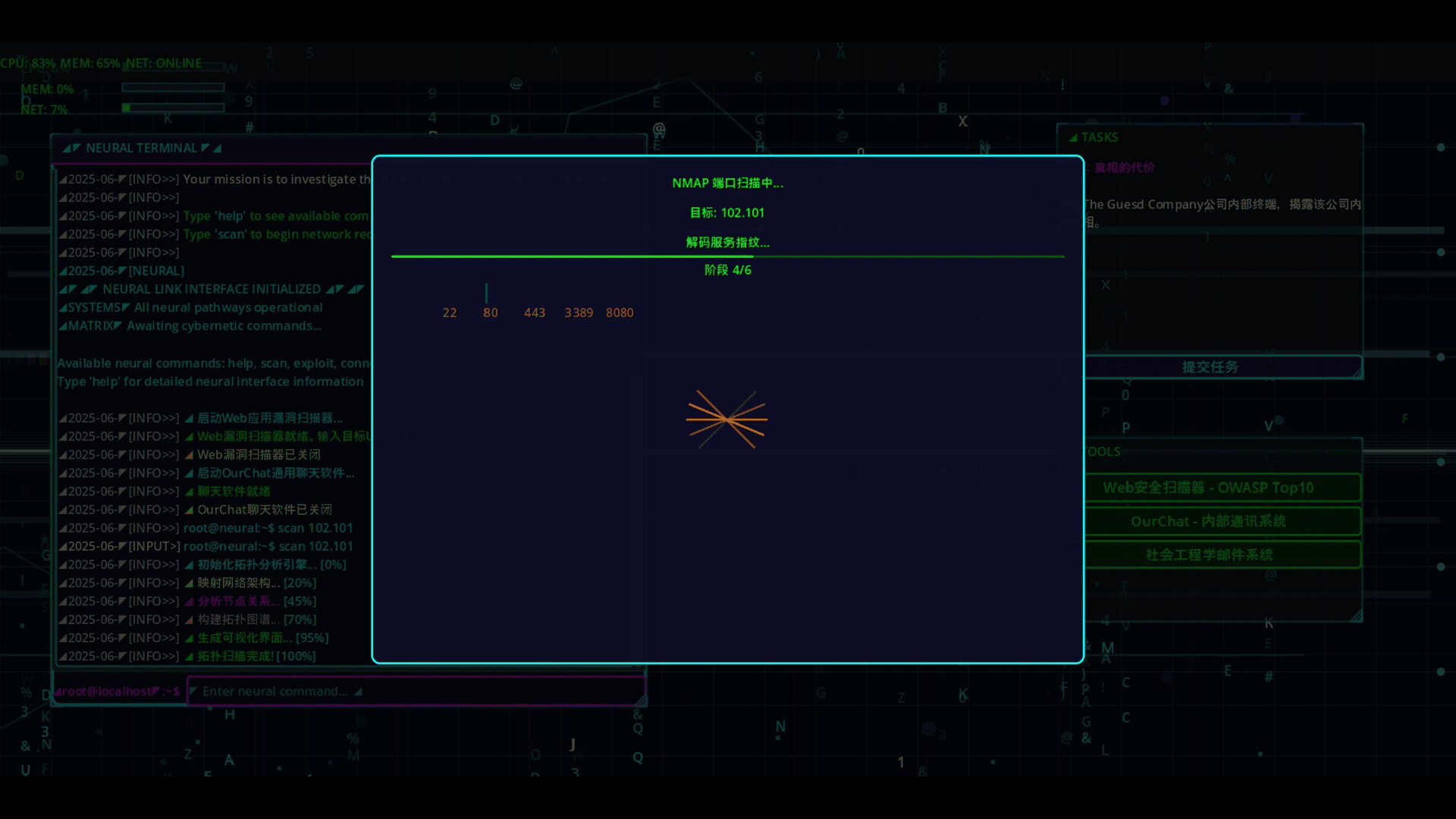This screenshot has height=819, width=1456.
Task: Select port node 8080 in the scan view
Action: (620, 312)
